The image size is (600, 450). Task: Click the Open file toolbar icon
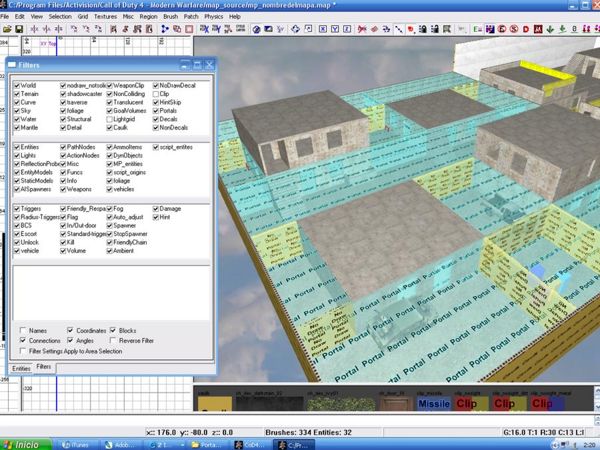pyautogui.click(x=7, y=29)
